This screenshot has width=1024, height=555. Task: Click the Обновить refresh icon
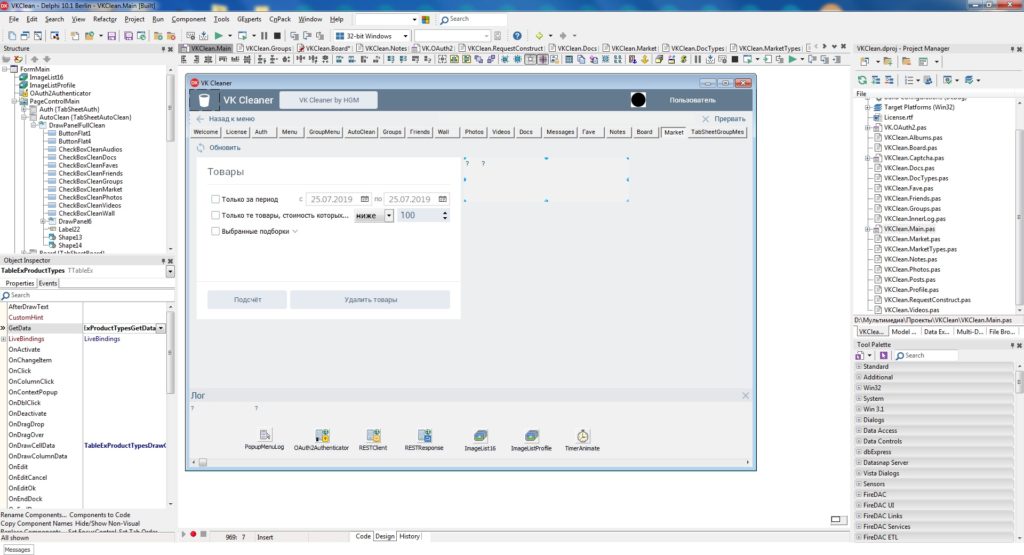[x=200, y=147]
